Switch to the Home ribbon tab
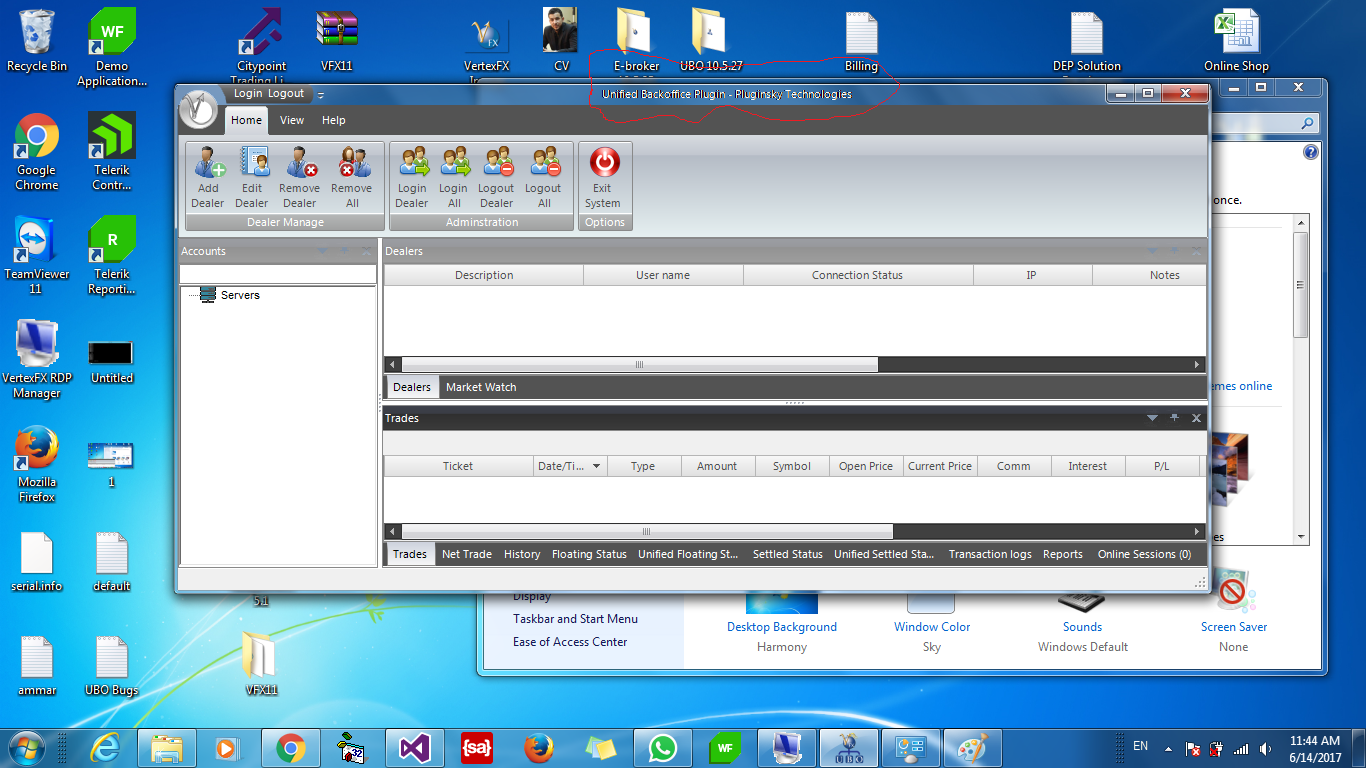Screen dimensions: 1366x768 (246, 120)
